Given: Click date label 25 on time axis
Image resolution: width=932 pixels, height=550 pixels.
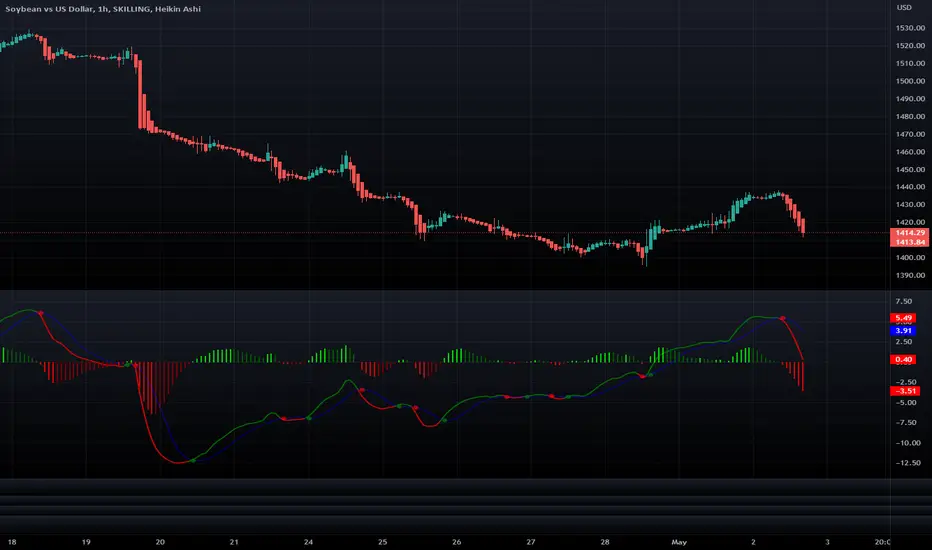Looking at the screenshot, I should coord(383,542).
